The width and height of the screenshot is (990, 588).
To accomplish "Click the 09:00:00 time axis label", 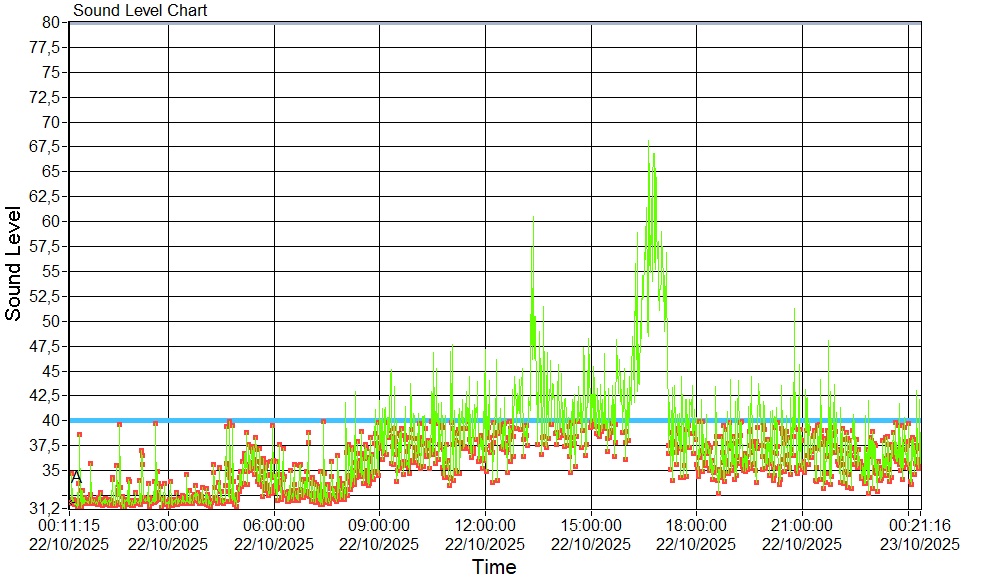I will [x=379, y=524].
